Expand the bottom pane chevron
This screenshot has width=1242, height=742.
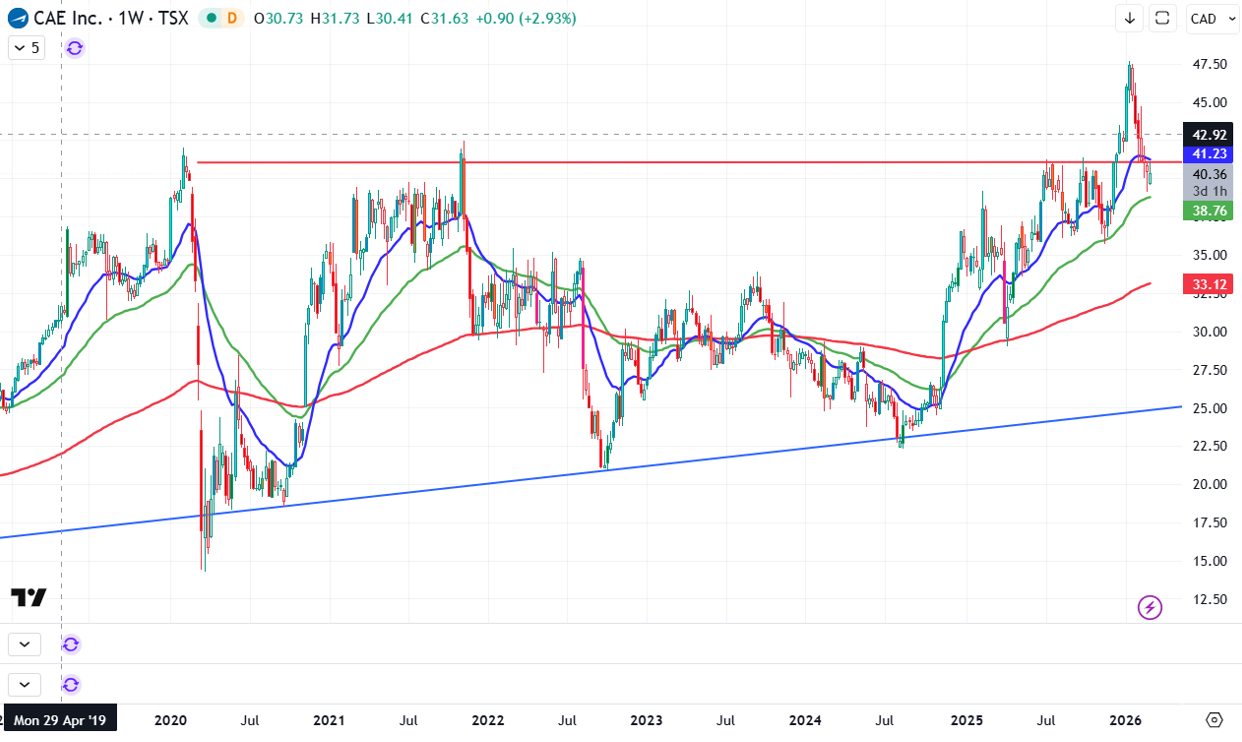coord(24,685)
